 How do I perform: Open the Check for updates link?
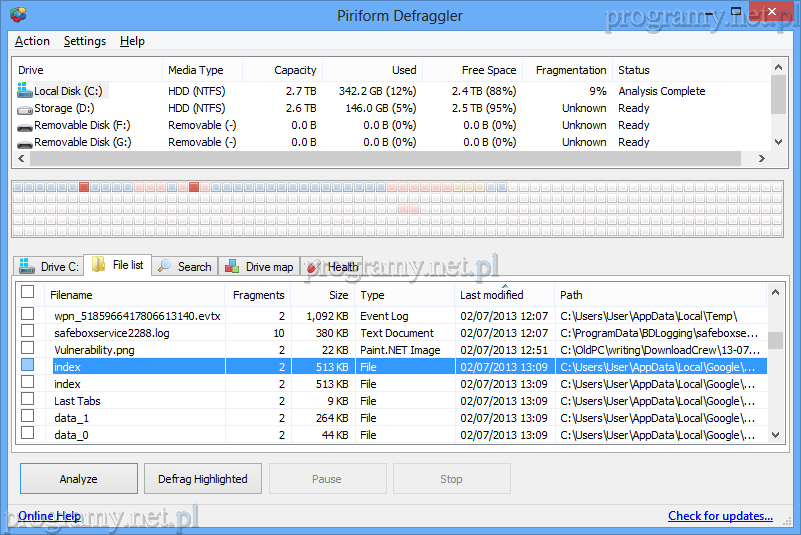coord(720,516)
